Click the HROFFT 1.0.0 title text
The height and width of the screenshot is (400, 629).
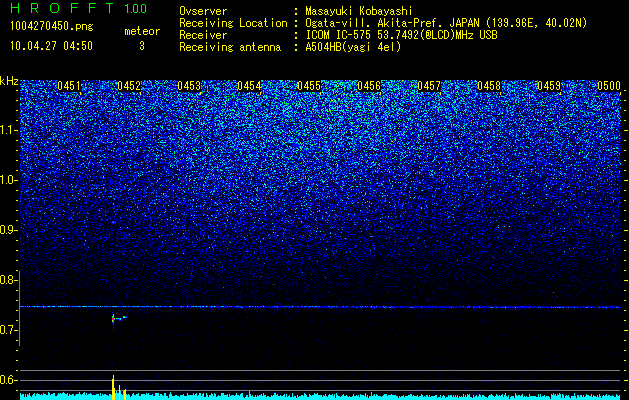[79, 8]
